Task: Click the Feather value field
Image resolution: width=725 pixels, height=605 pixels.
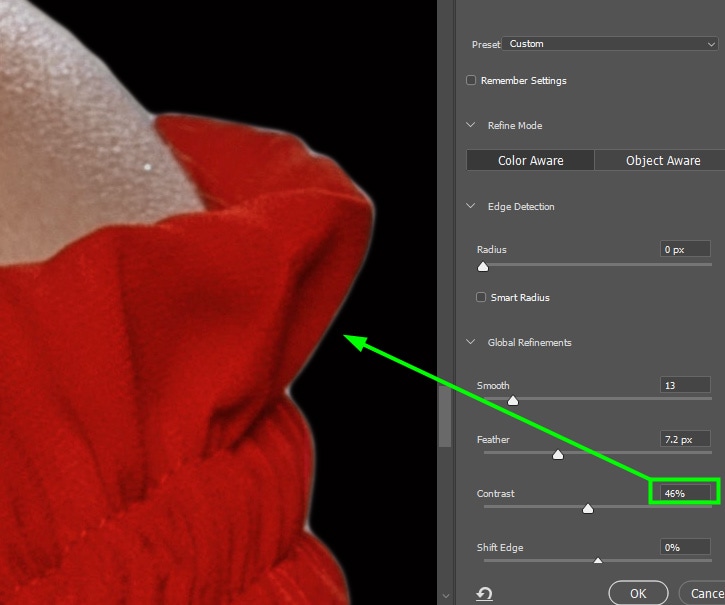Action: point(685,439)
